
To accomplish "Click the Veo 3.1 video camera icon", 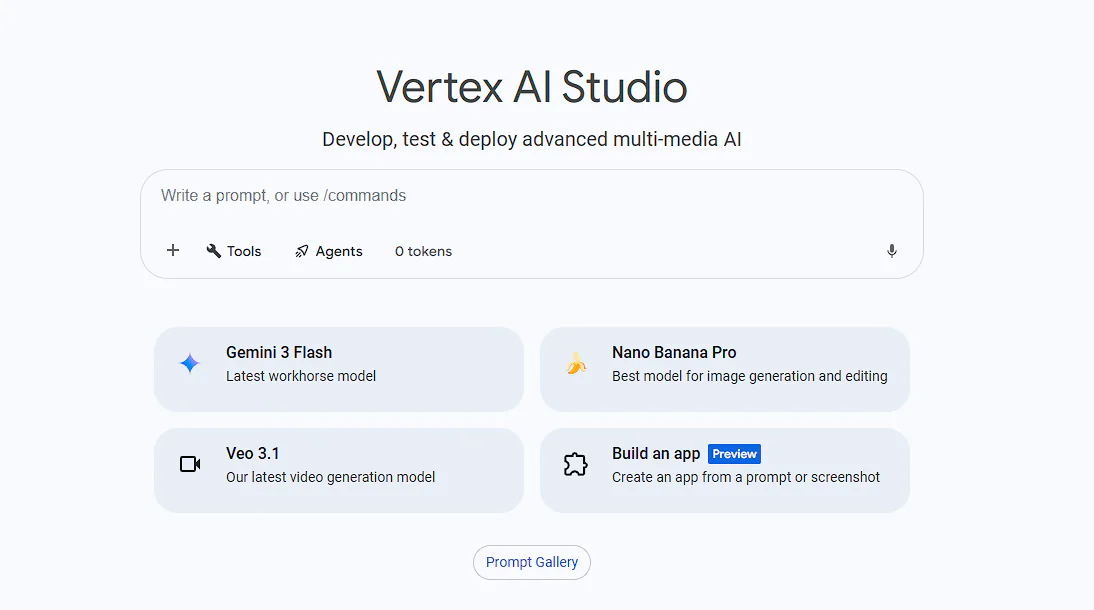I will pyautogui.click(x=189, y=464).
